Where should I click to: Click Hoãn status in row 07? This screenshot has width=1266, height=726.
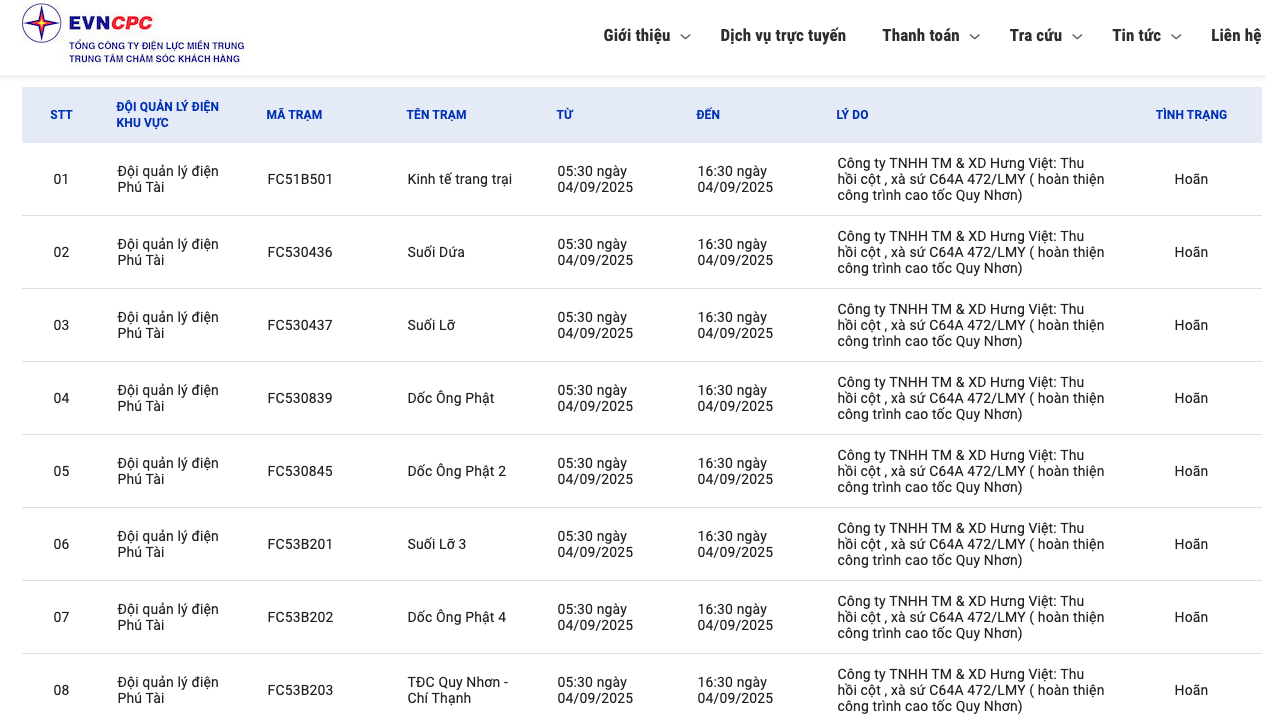[x=1191, y=617]
